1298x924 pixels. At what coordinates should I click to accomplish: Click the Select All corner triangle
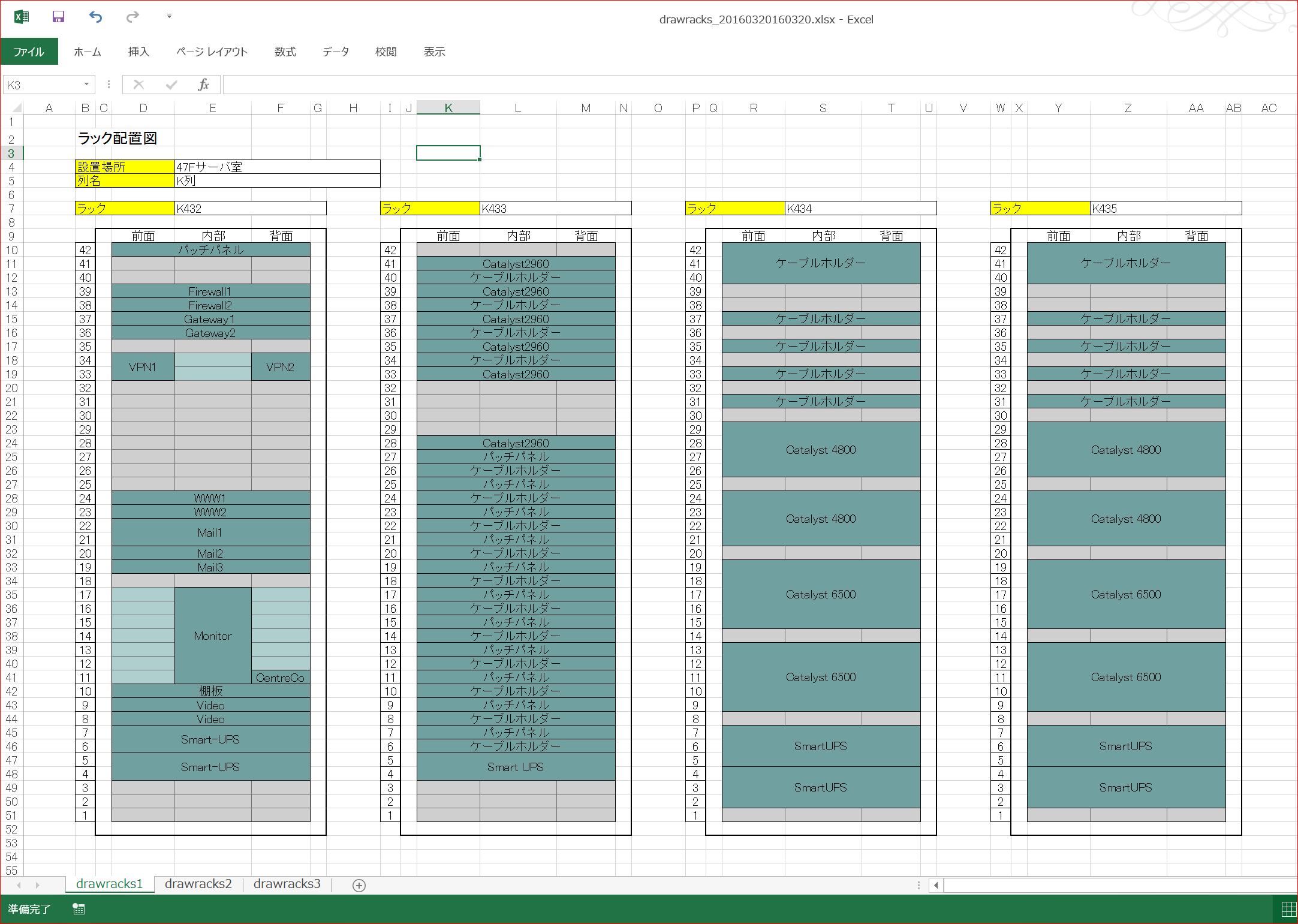coord(16,108)
